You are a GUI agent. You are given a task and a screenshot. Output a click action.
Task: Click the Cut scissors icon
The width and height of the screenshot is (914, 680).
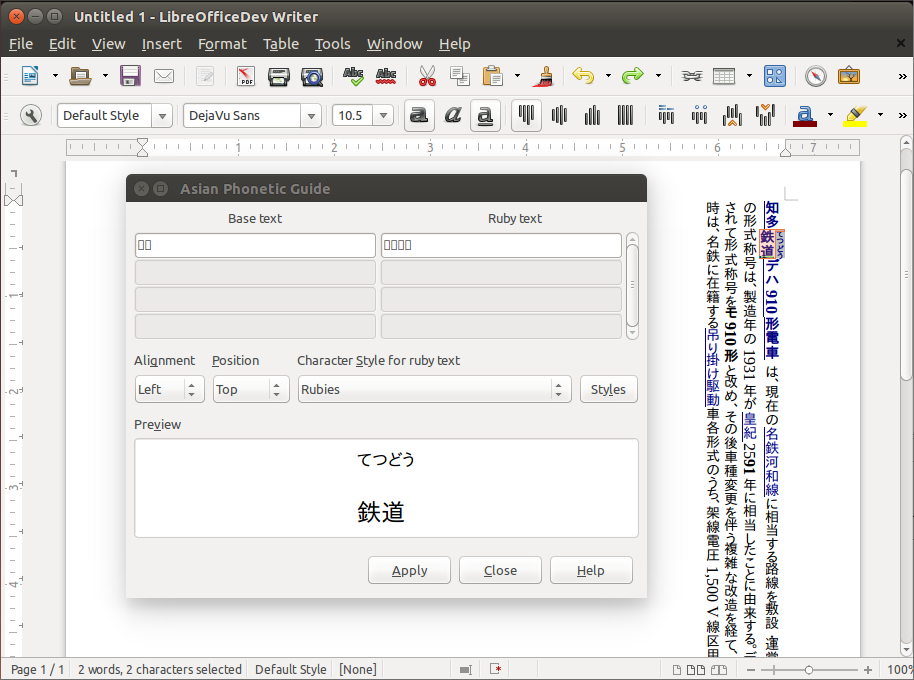click(x=427, y=76)
